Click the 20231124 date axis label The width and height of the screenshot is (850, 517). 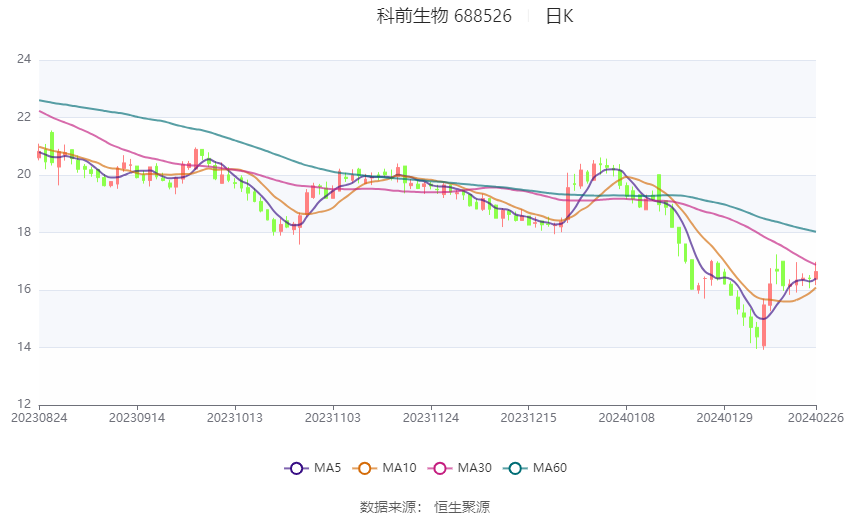coord(431,418)
